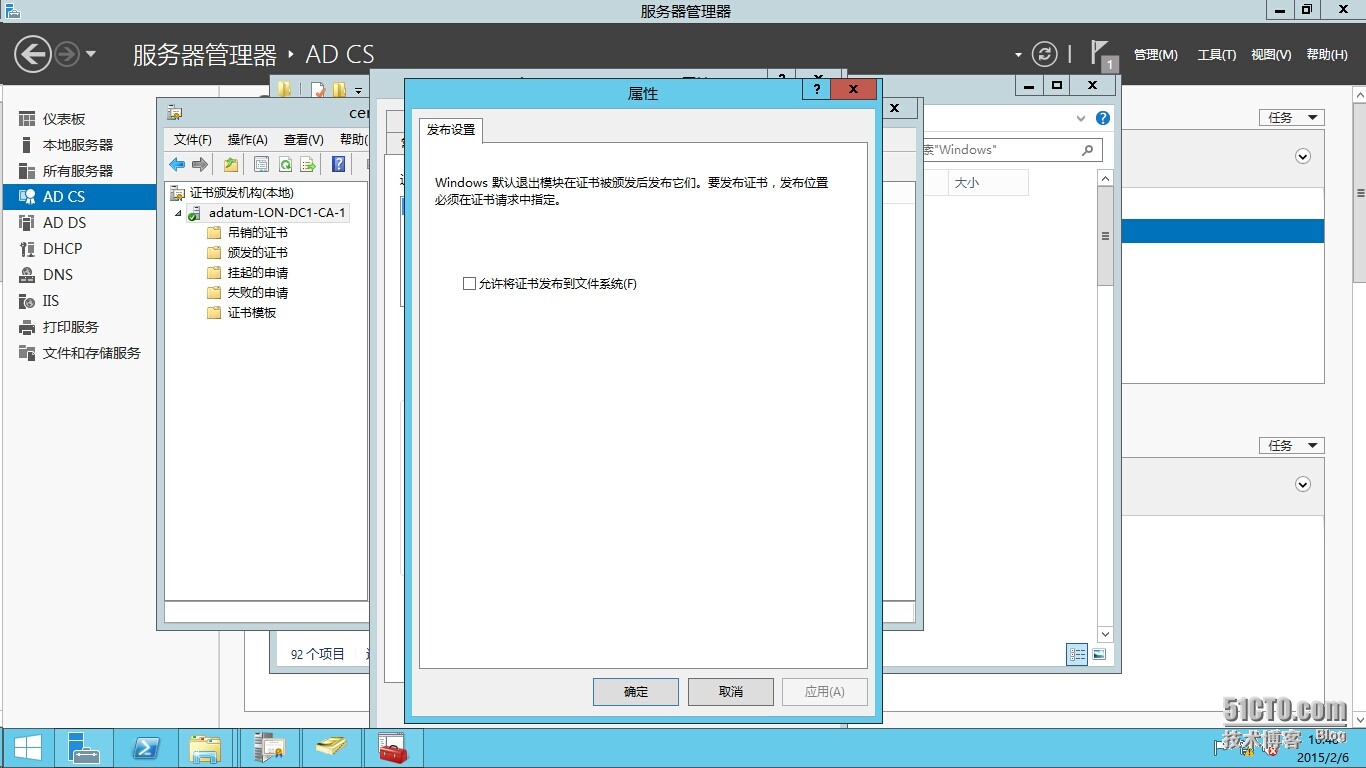Viewport: 1366px width, 768px height.
Task: Open the 颁发的证书 folder
Action: [x=257, y=253]
